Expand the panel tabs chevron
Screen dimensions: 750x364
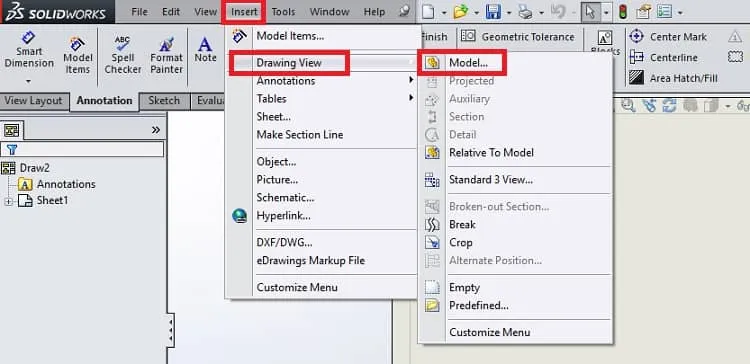(156, 130)
